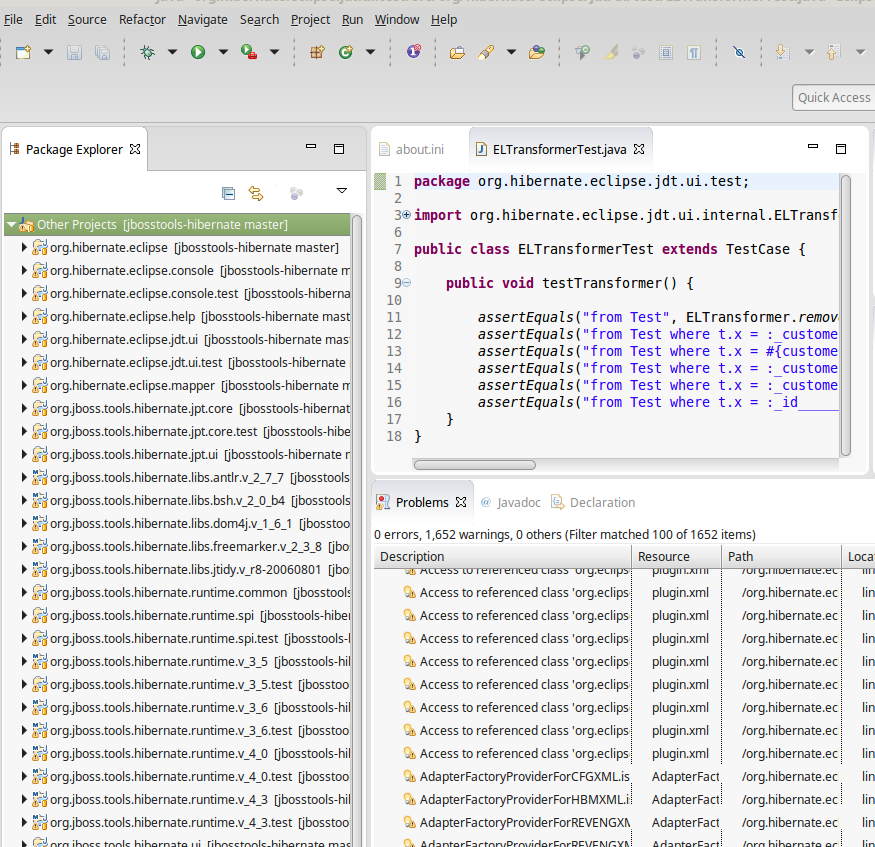Viewport: 875px width, 847px height.
Task: Click the Save icon in toolbar
Action: tap(74, 52)
